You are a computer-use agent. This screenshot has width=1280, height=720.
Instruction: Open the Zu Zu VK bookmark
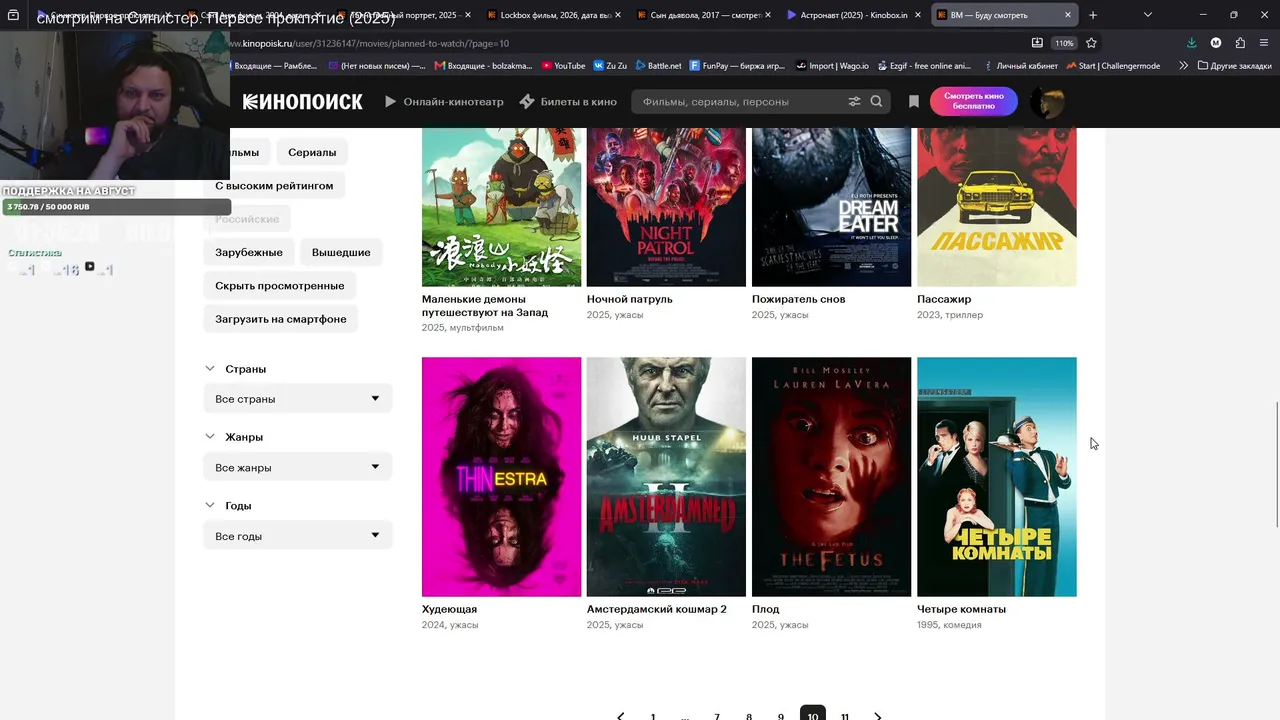click(610, 66)
